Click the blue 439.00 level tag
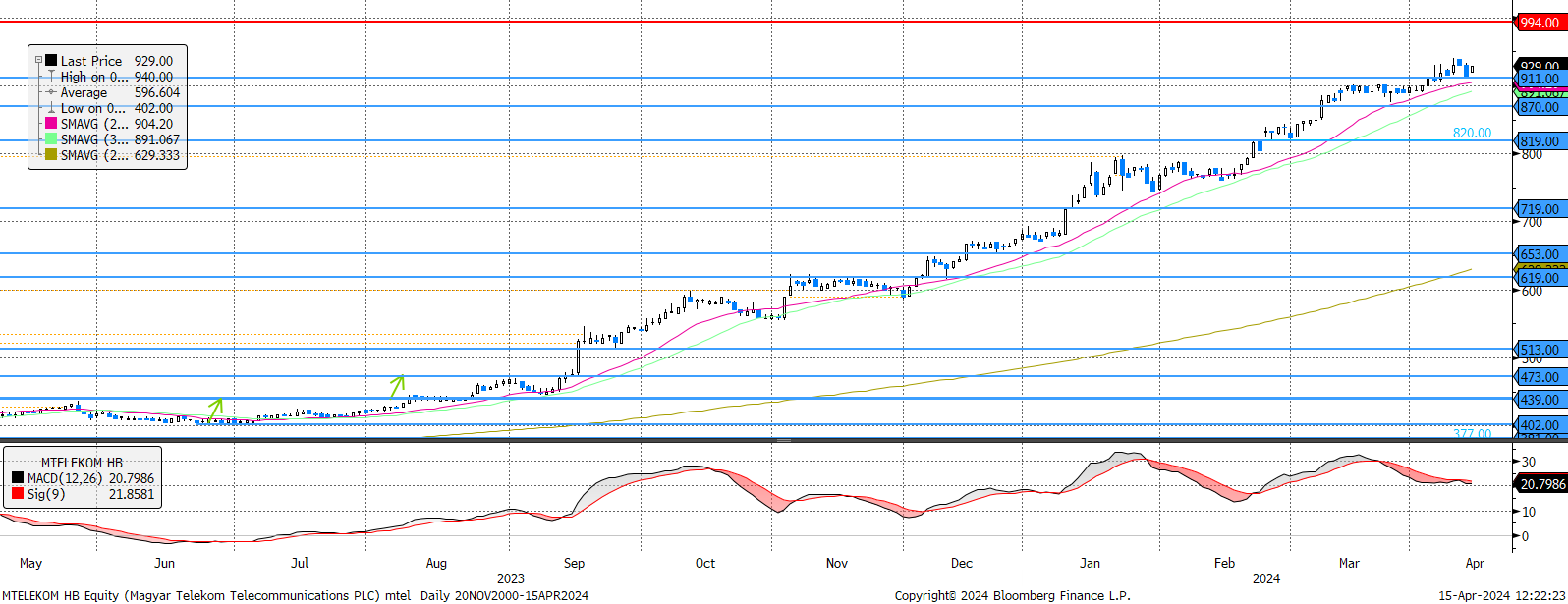 pos(1540,400)
